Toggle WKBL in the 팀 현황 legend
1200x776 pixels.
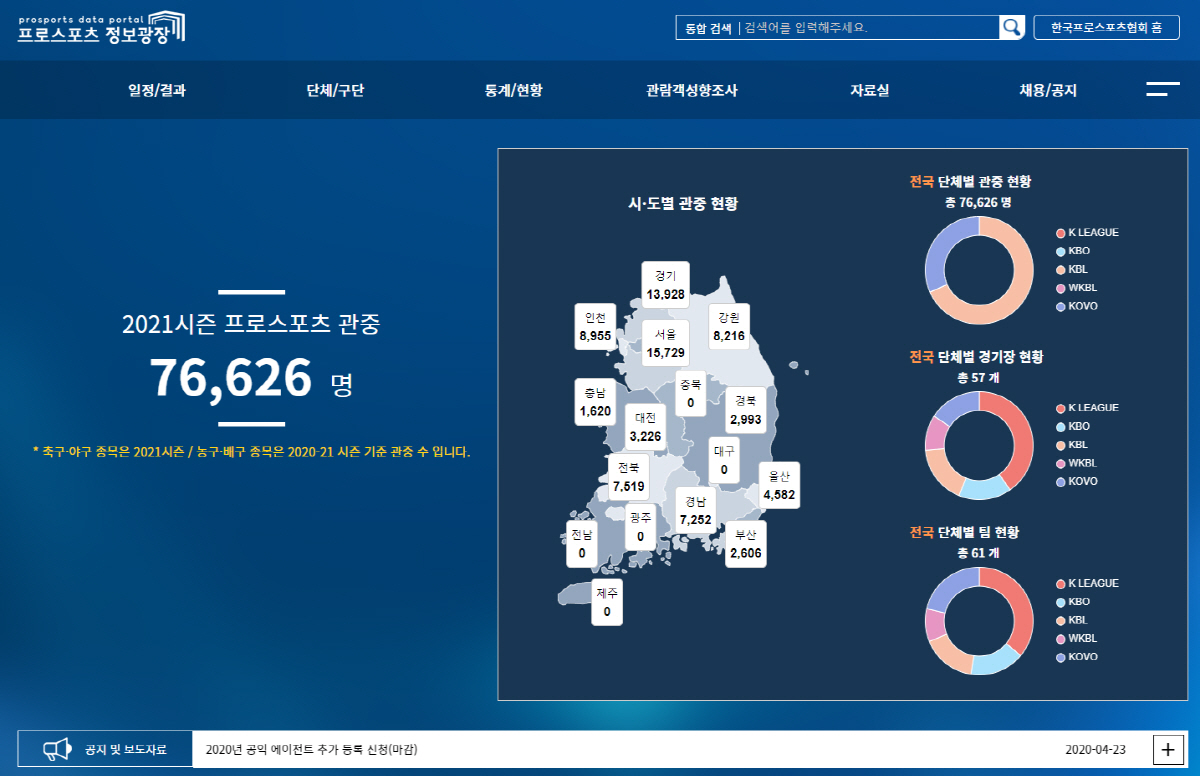point(1077,638)
